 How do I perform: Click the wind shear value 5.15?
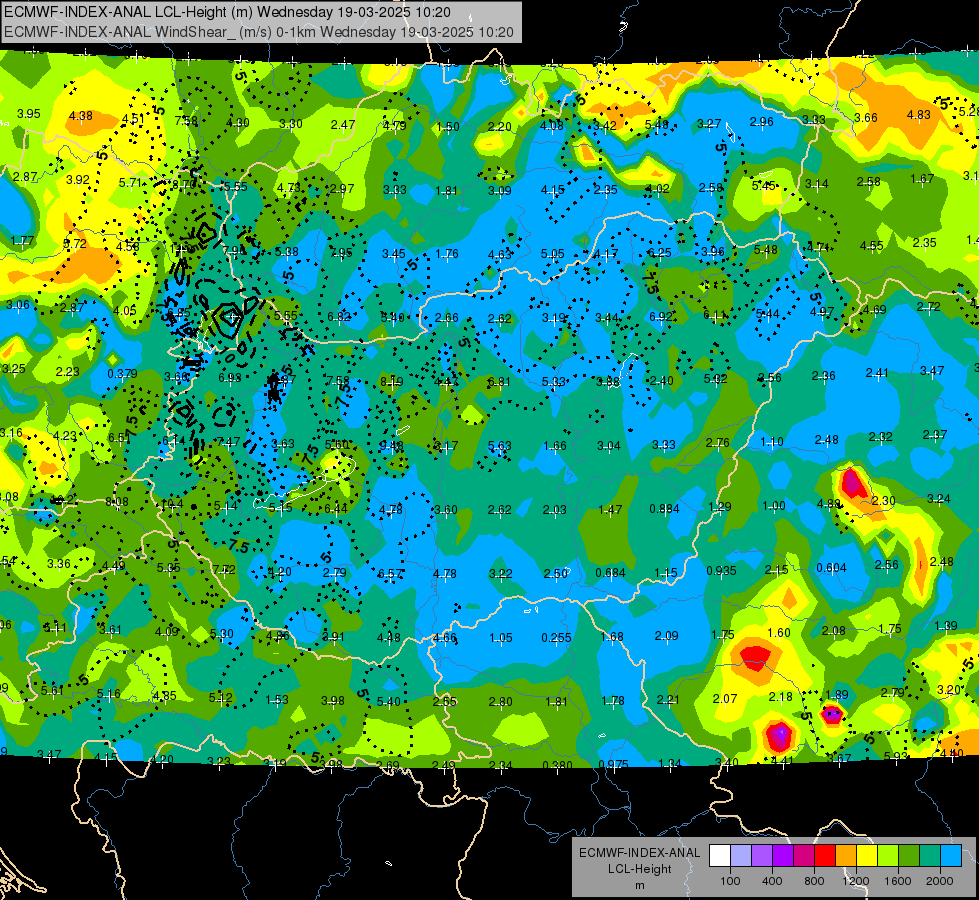280,508
